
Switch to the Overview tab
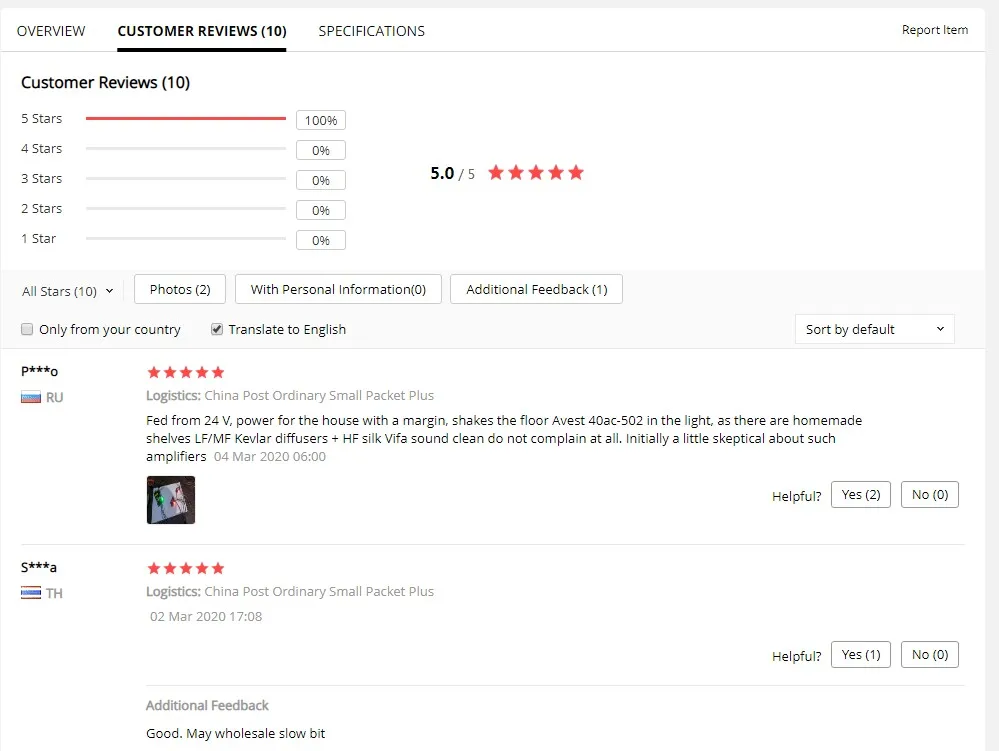[51, 31]
